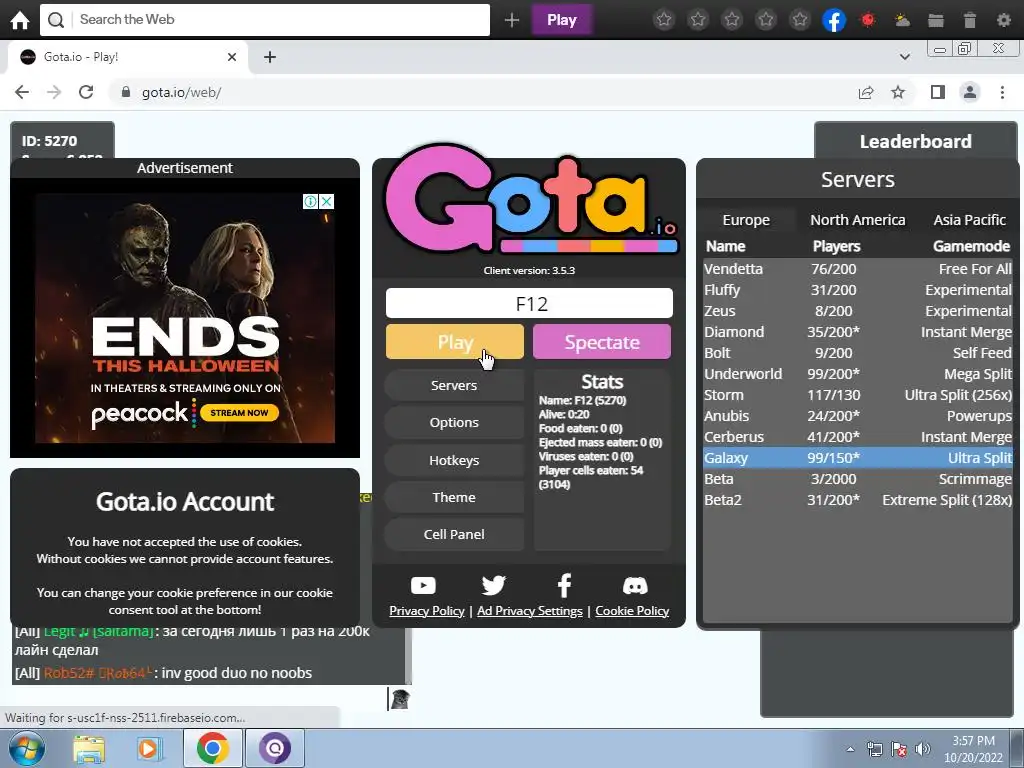Select the Diamond server row
Image resolution: width=1024 pixels, height=768 pixels.
click(857, 332)
